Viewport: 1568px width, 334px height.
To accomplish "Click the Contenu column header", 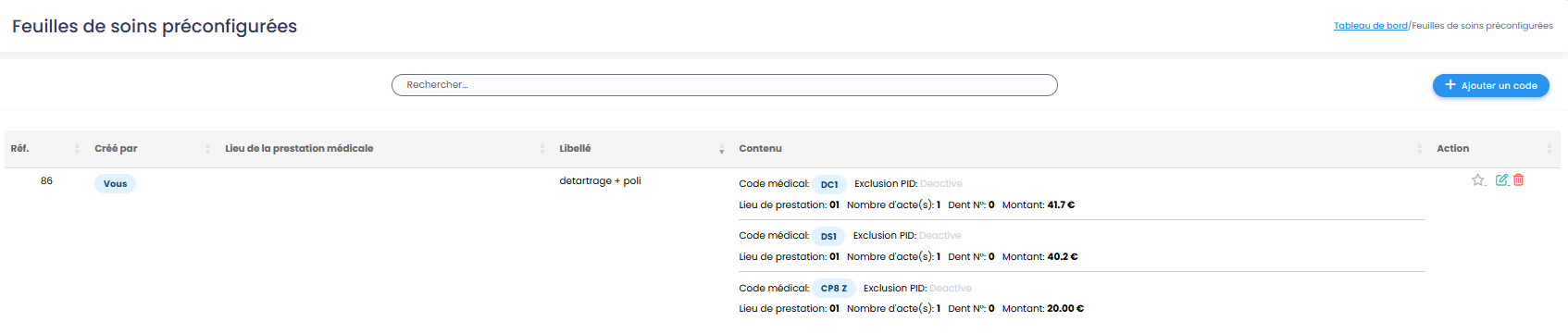I will 760,149.
